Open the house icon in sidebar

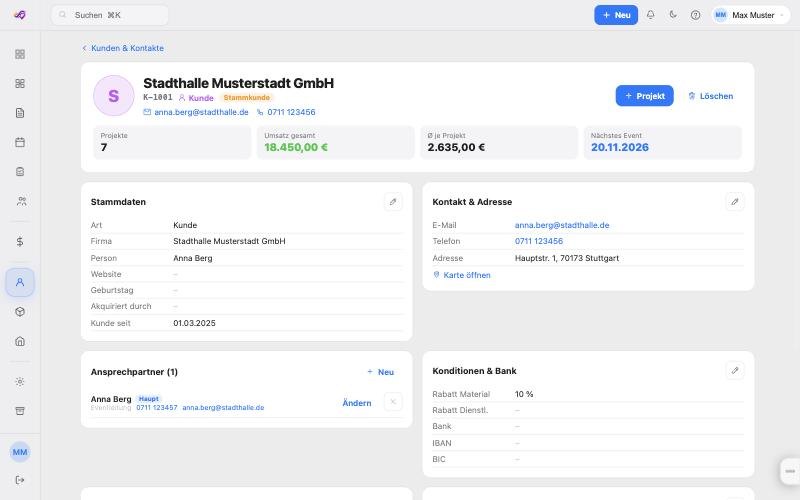point(20,341)
